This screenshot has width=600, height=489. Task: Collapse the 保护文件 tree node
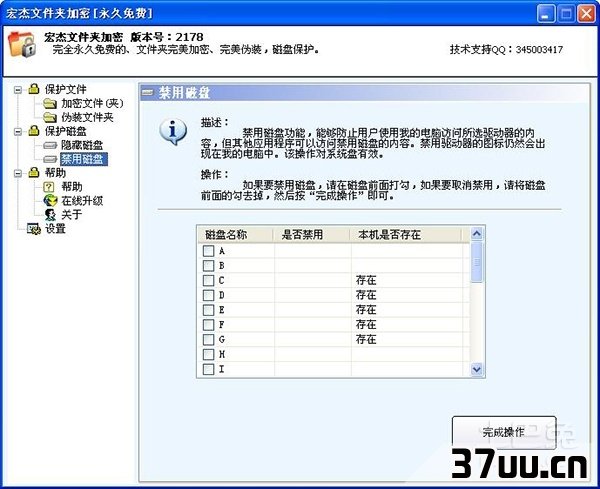(18, 90)
